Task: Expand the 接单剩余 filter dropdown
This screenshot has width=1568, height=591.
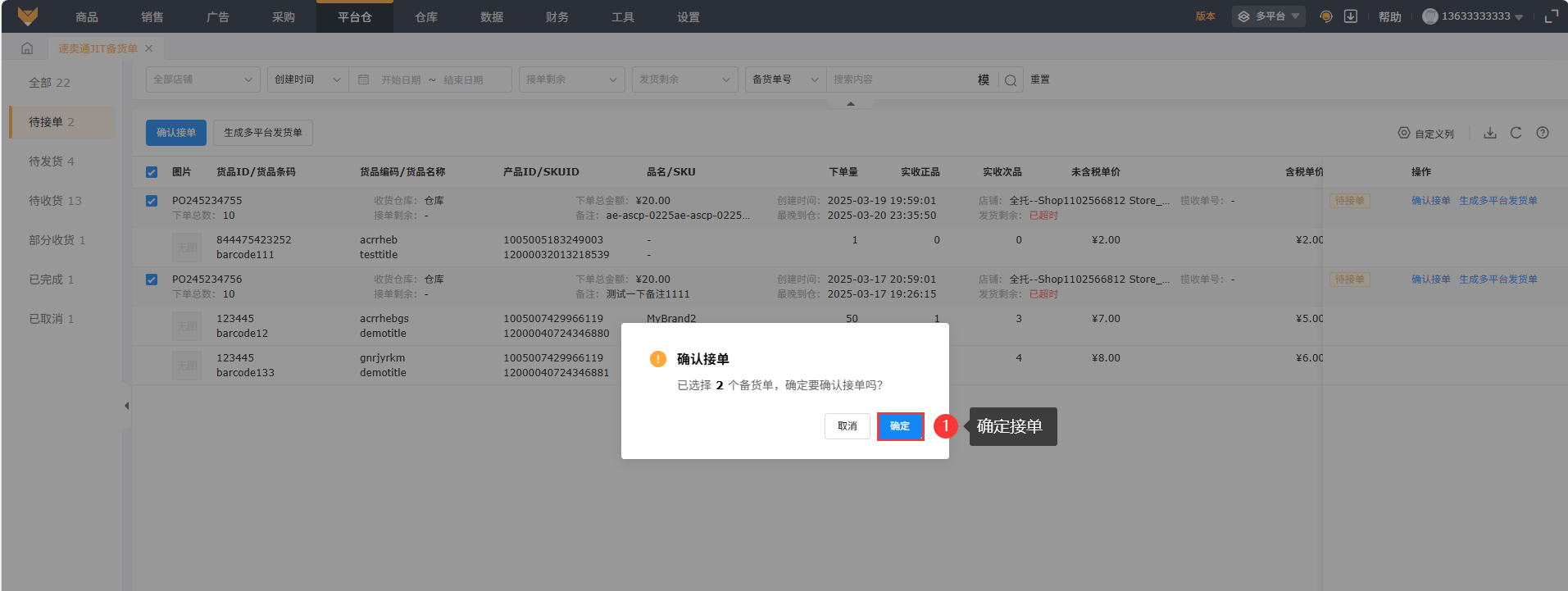Action: 571,80
